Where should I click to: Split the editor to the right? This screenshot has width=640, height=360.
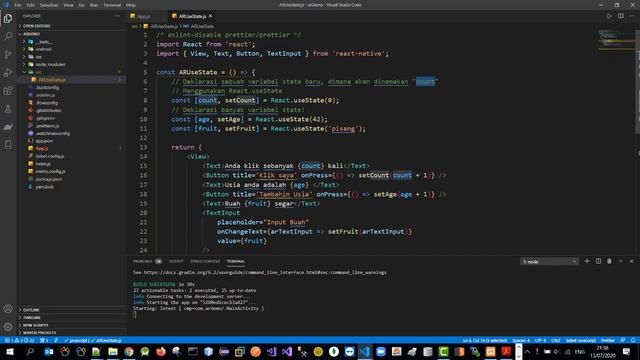tap(620, 16)
